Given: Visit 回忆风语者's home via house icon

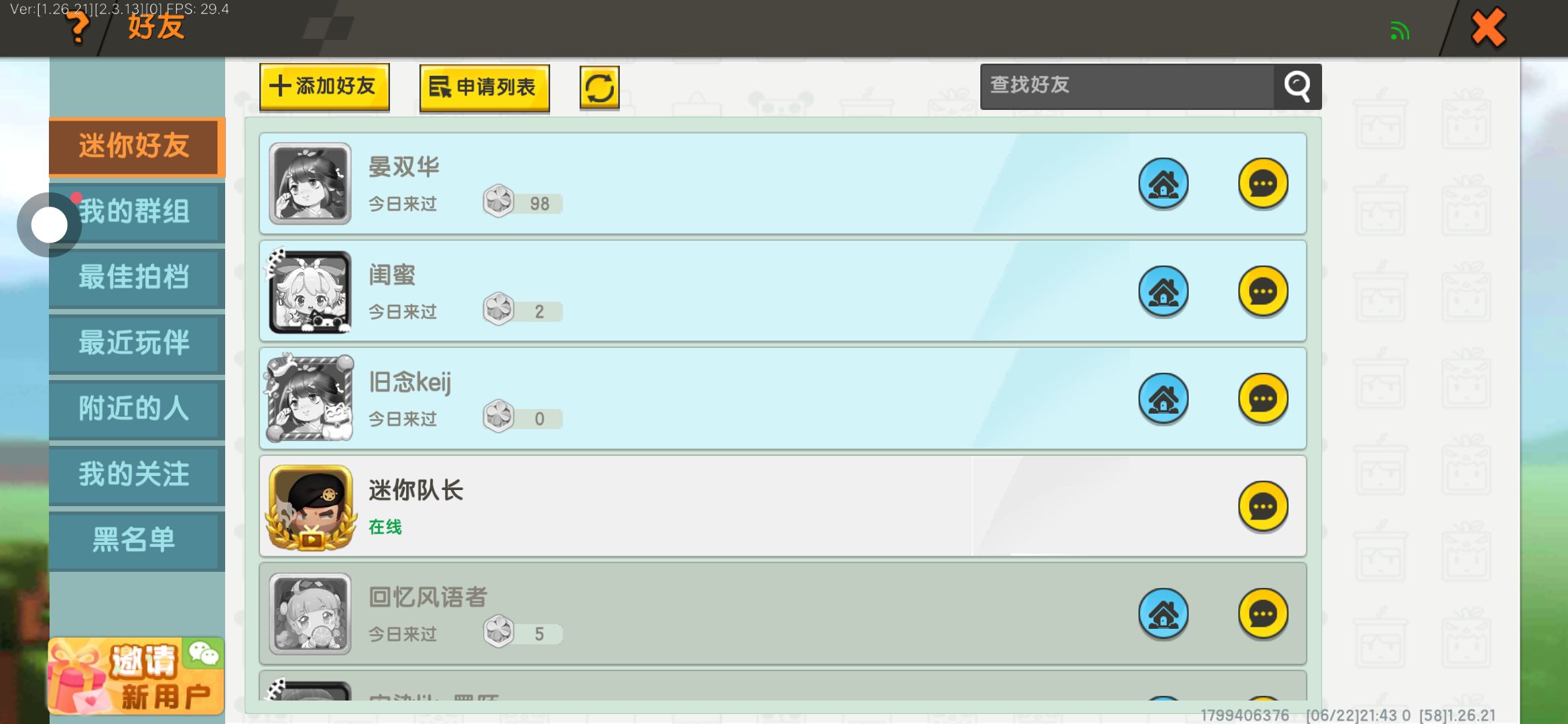Looking at the screenshot, I should [x=1163, y=614].
